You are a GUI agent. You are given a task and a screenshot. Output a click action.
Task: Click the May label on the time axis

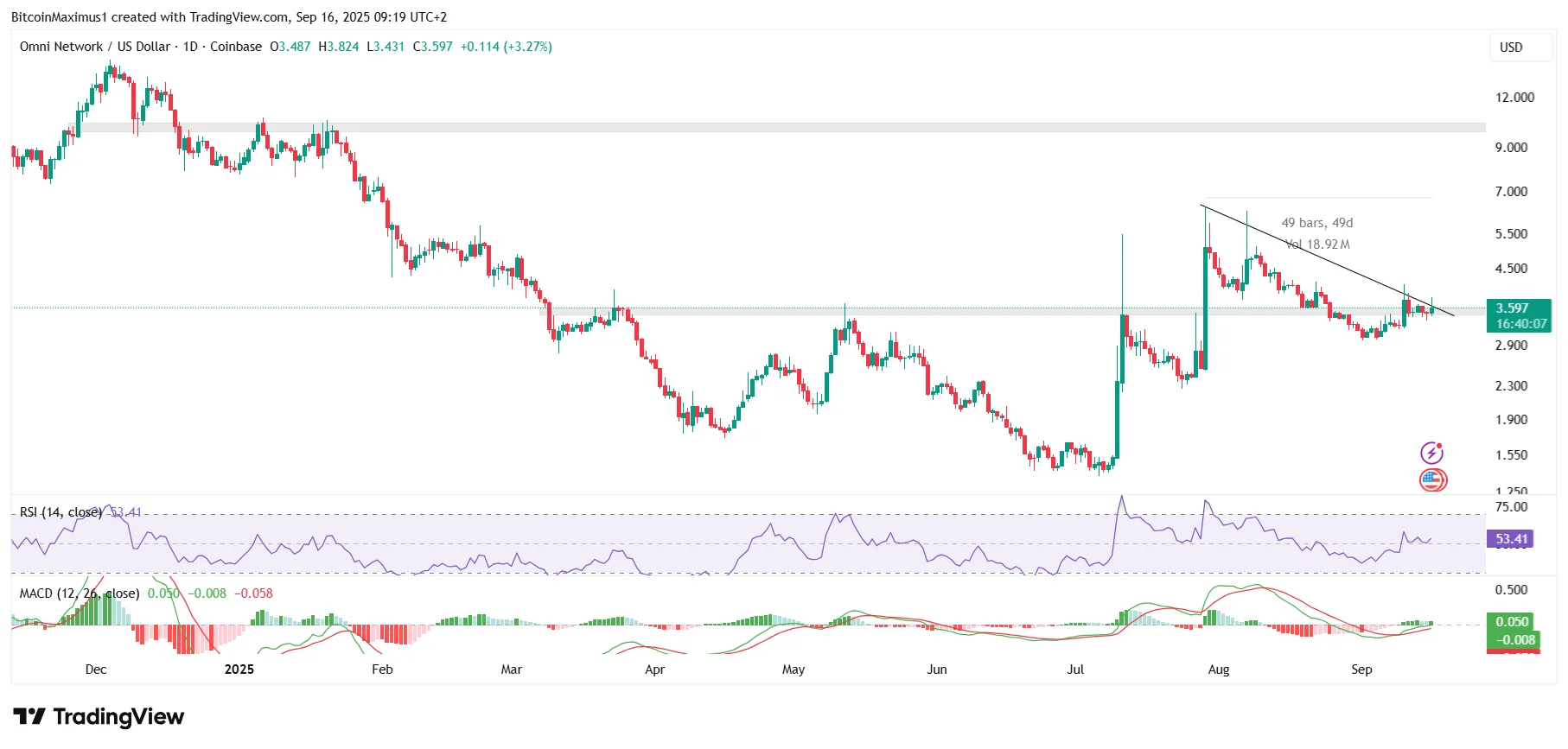794,670
